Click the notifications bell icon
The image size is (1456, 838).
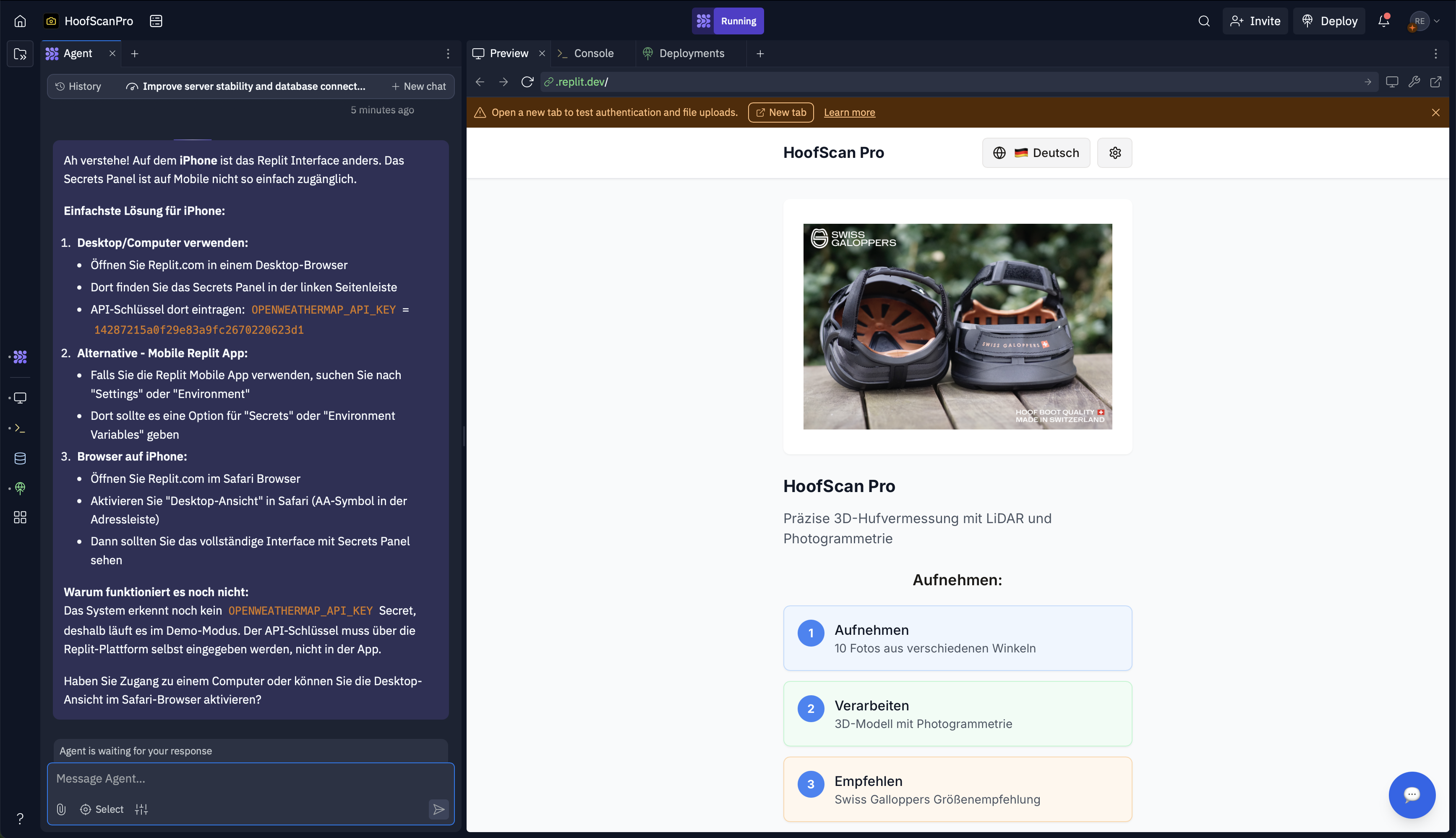pyautogui.click(x=1383, y=21)
